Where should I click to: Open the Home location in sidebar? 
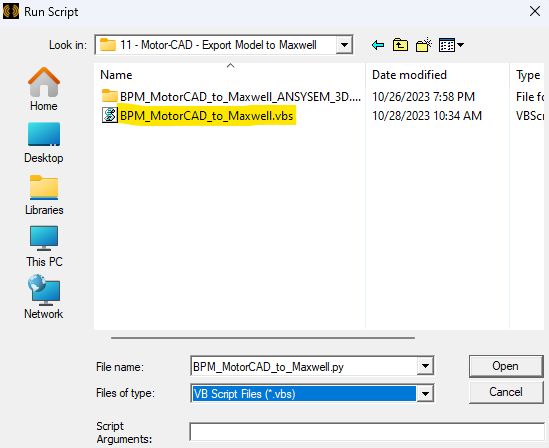pos(44,89)
